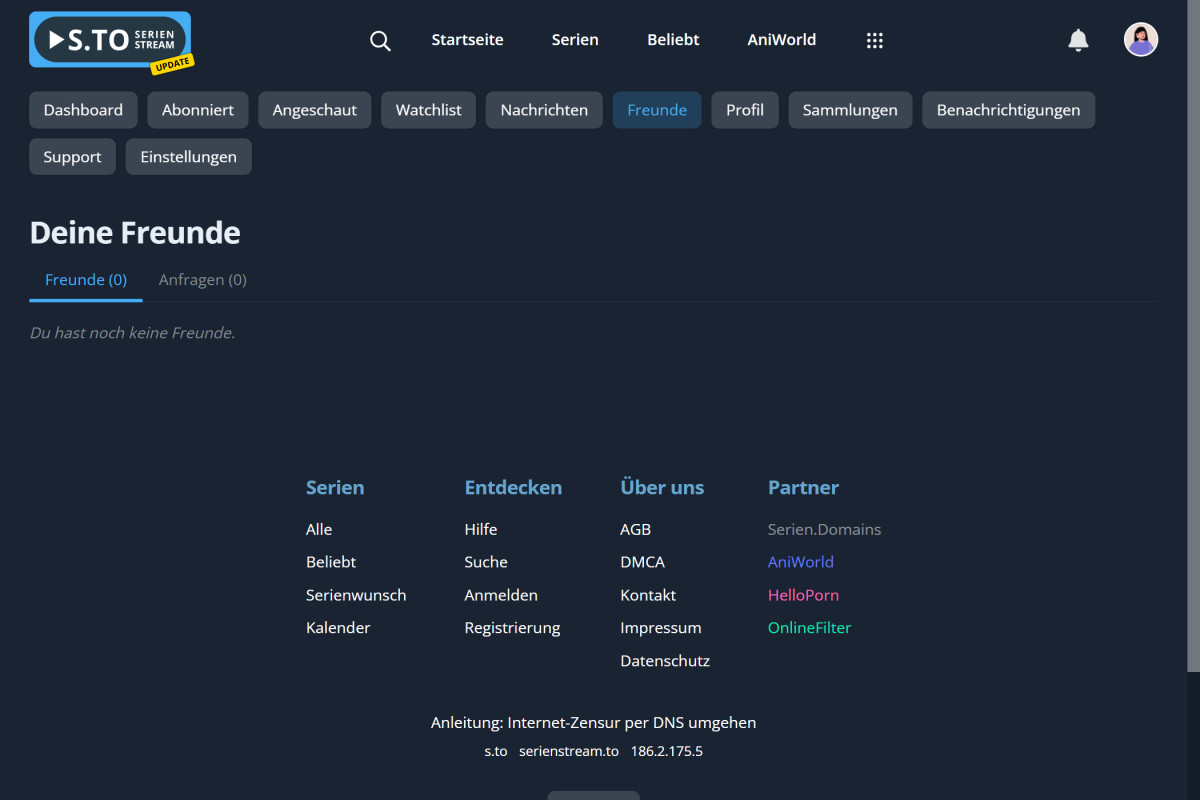Switch to the Anfragen (0) tab
This screenshot has width=1200, height=800.
click(x=202, y=280)
